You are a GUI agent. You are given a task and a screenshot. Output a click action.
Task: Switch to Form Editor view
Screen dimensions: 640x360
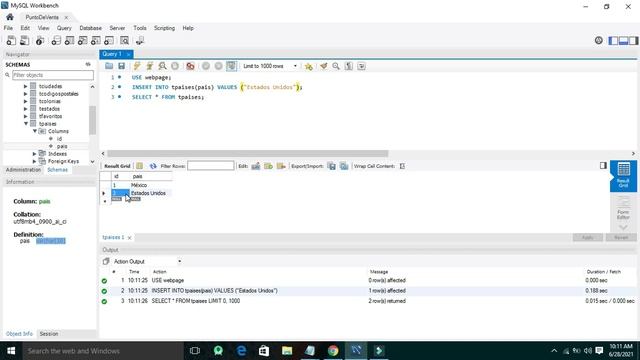623,207
